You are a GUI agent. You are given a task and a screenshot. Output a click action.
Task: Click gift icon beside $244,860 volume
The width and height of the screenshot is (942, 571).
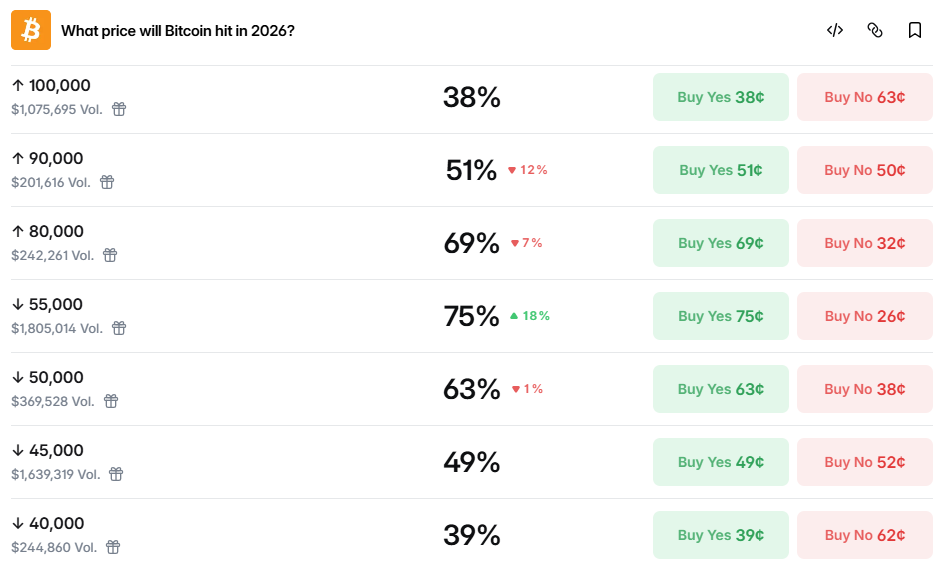pos(113,547)
